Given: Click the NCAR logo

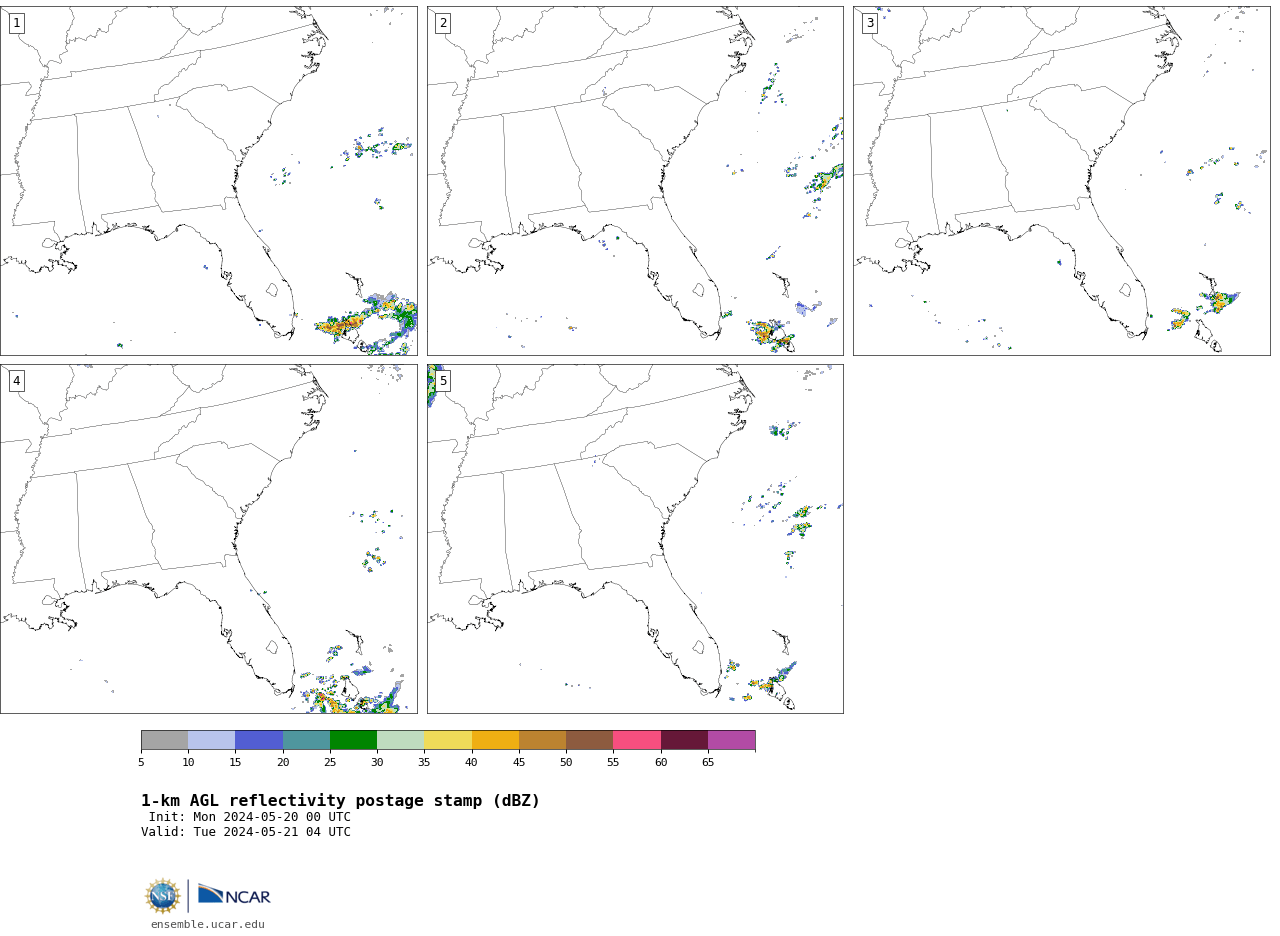Looking at the screenshot, I should [x=234, y=895].
